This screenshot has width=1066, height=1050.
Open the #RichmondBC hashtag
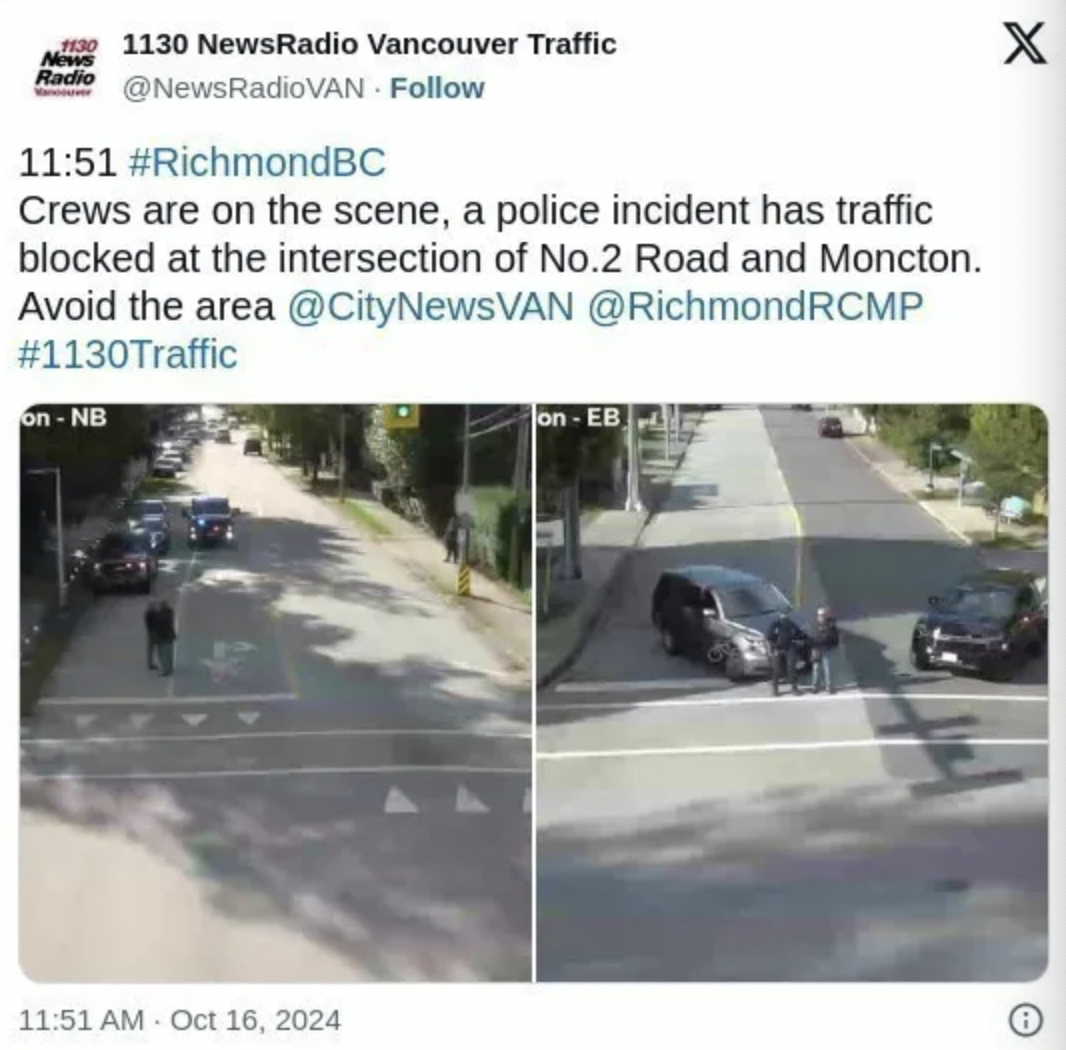[x=256, y=163]
